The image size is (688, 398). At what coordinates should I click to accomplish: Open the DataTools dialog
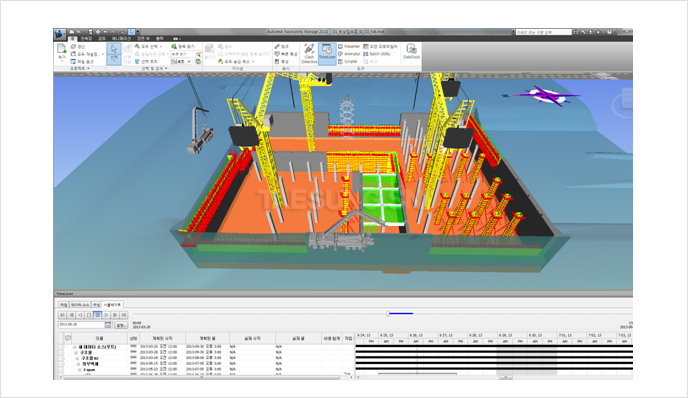[x=412, y=51]
